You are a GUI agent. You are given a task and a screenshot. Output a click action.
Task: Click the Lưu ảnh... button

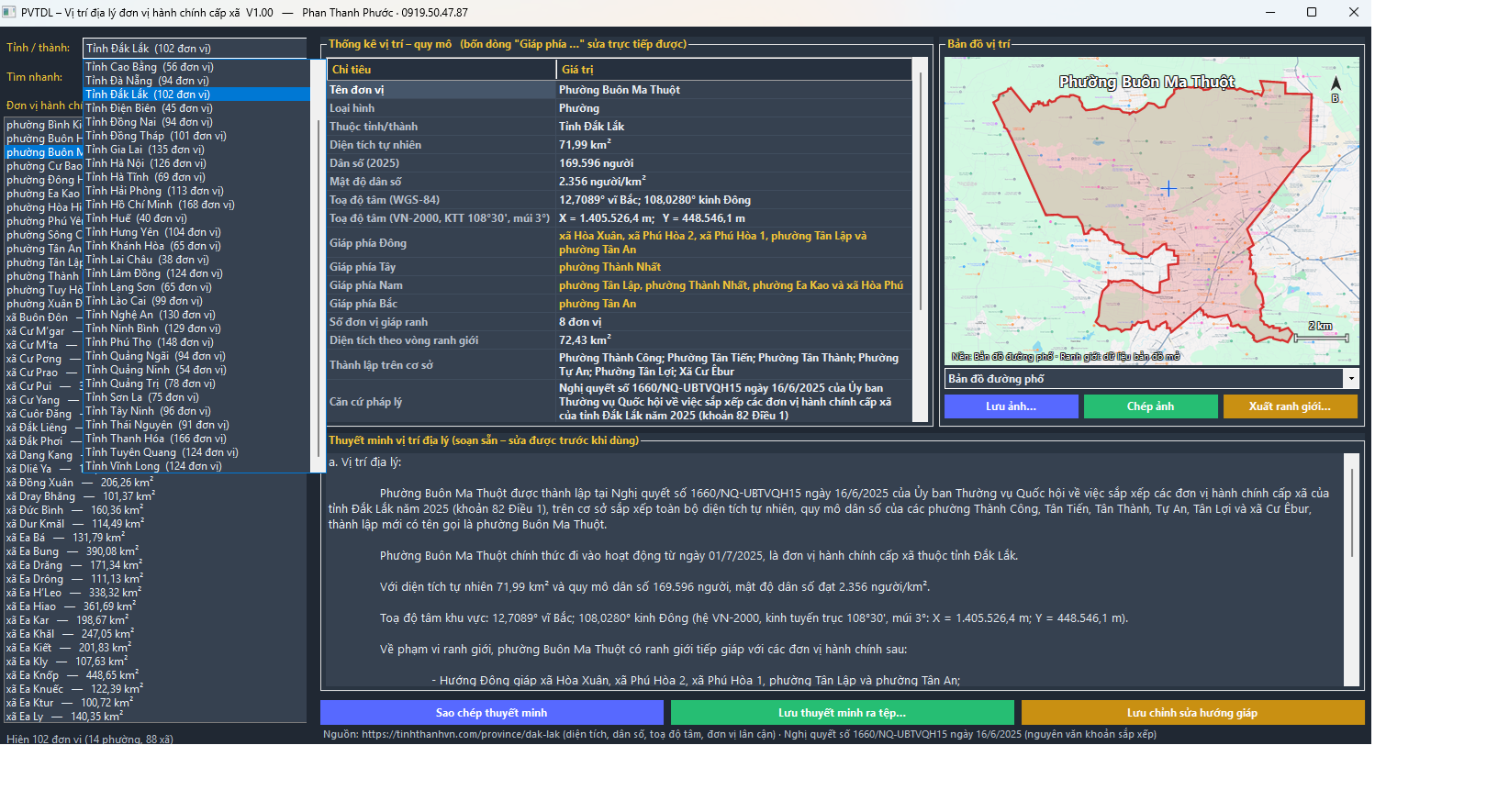click(1011, 406)
